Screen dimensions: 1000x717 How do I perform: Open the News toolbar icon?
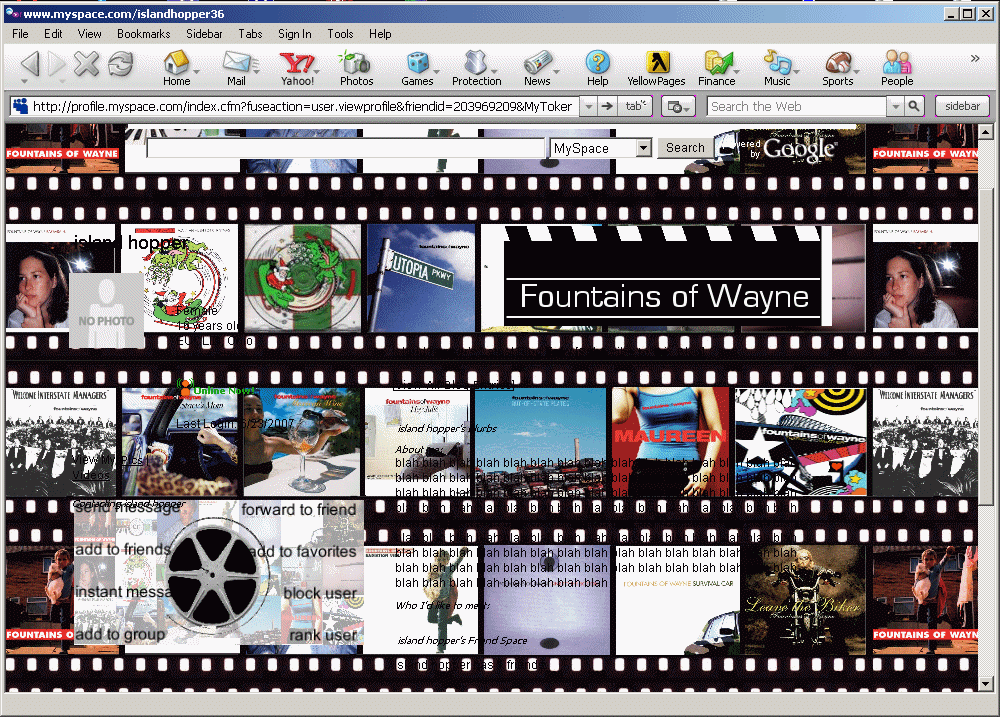(537, 68)
